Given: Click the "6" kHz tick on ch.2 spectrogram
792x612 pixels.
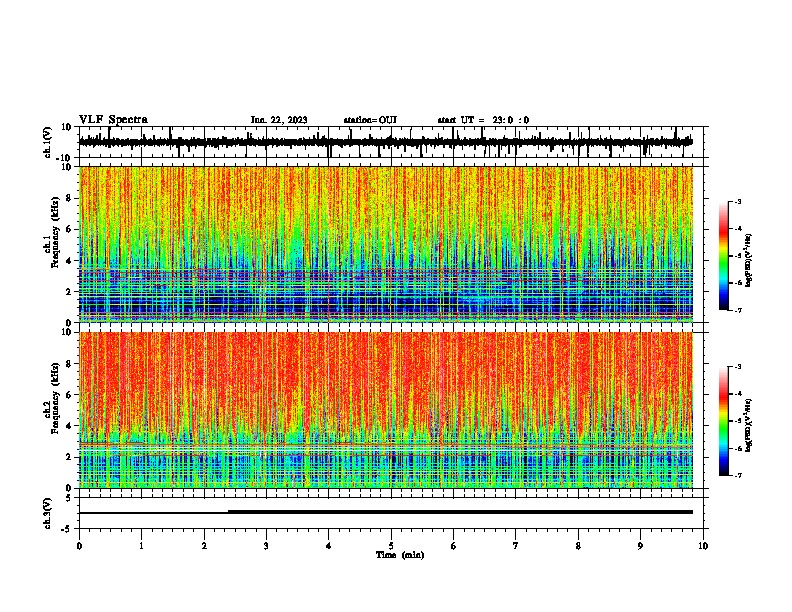Looking at the screenshot, I should pos(70,395).
